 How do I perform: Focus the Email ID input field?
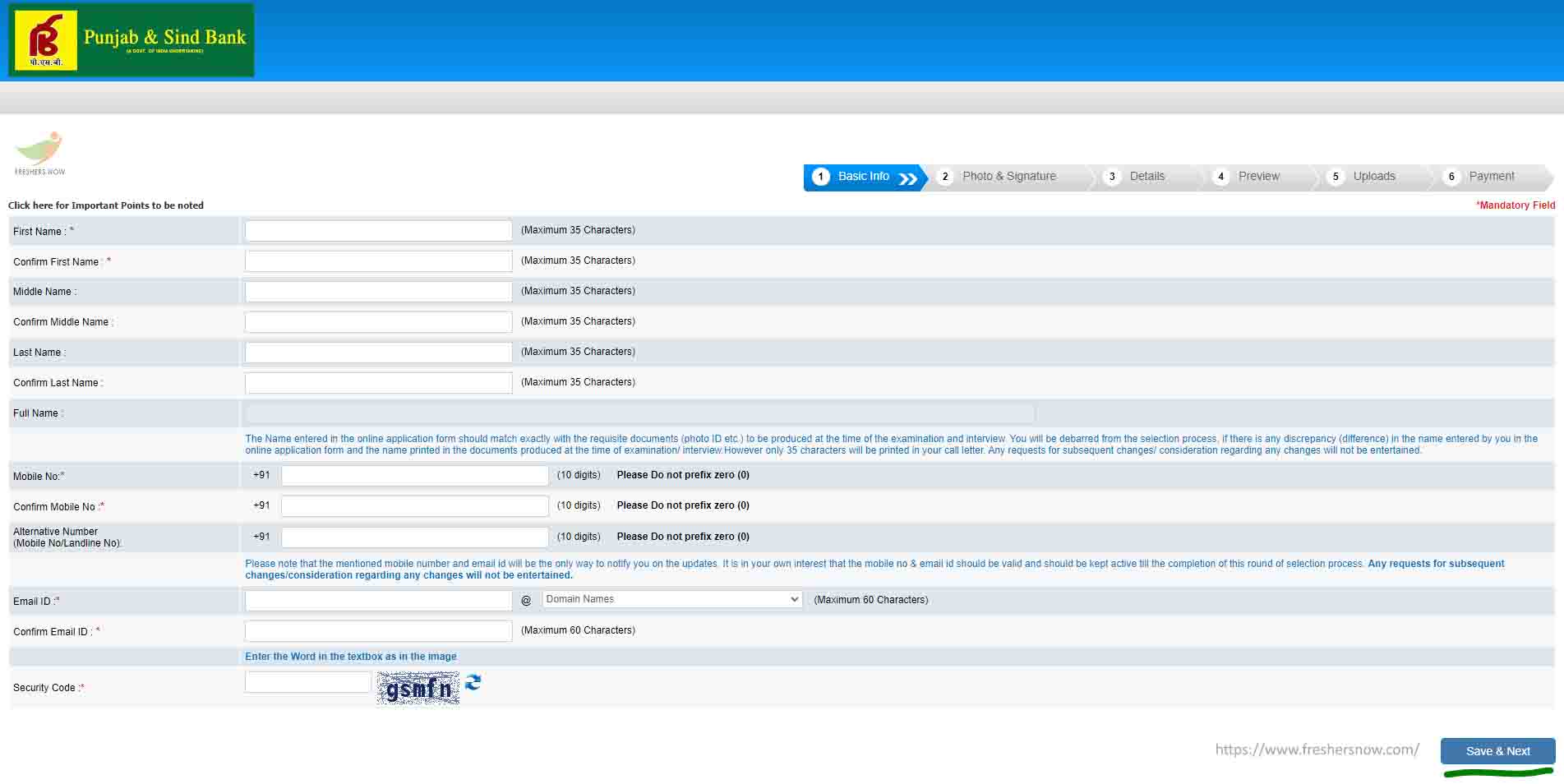pyautogui.click(x=378, y=601)
